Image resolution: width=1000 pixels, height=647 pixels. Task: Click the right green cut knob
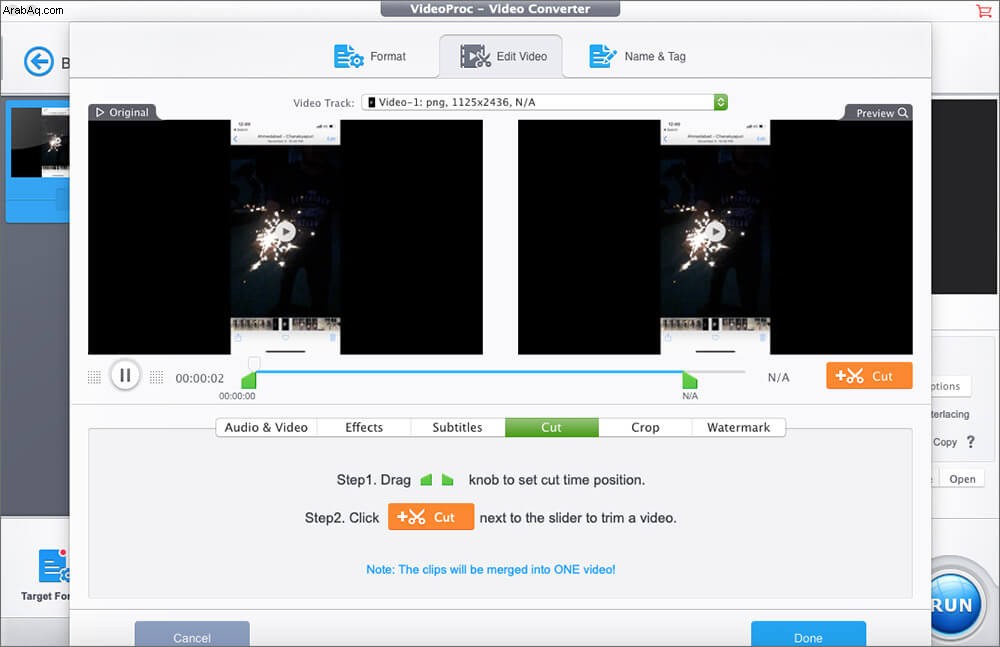pyautogui.click(x=690, y=380)
